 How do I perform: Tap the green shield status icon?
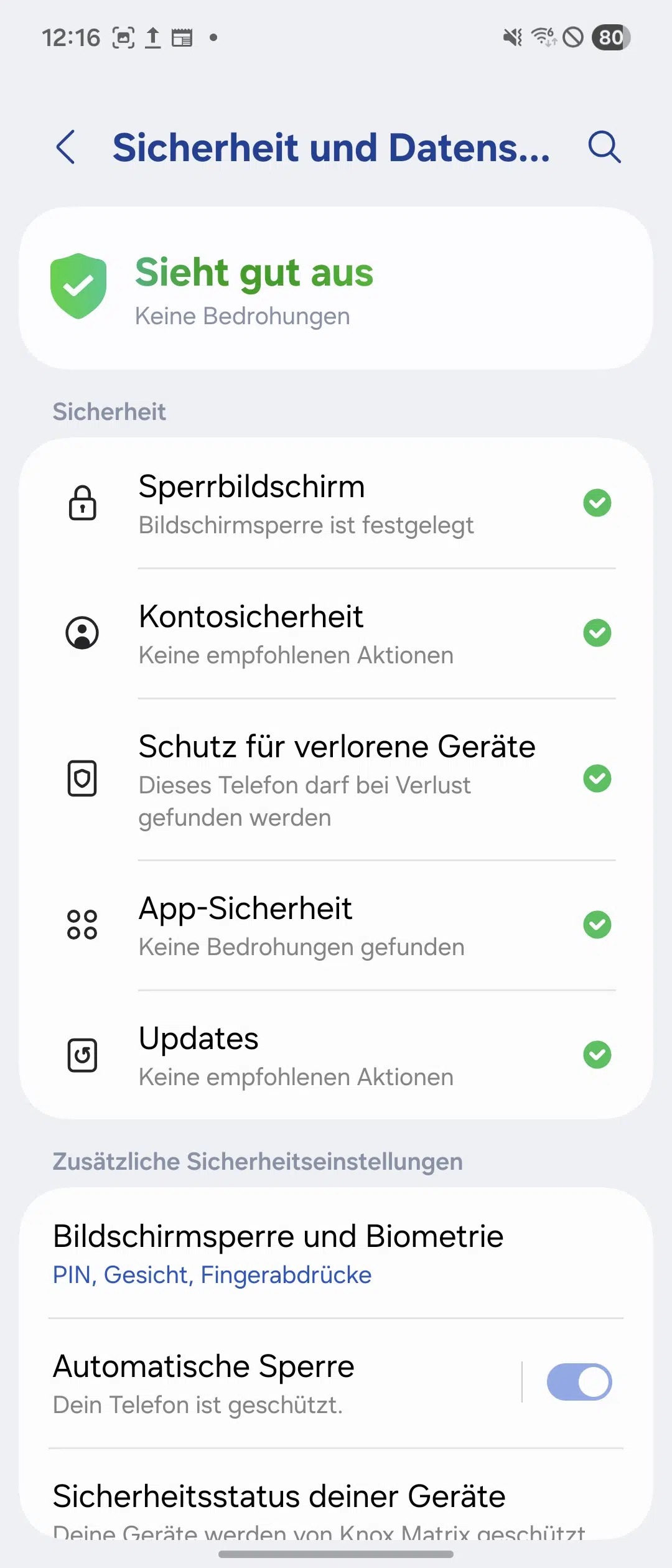pyautogui.click(x=78, y=286)
